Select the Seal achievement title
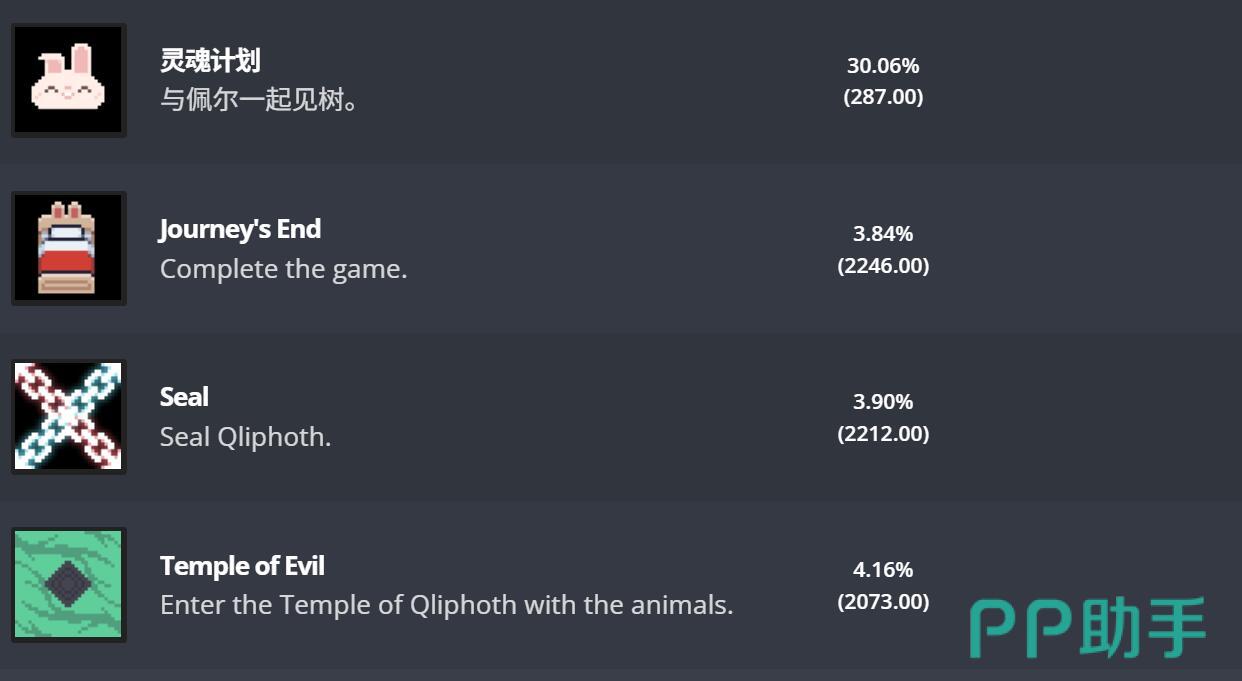 184,397
